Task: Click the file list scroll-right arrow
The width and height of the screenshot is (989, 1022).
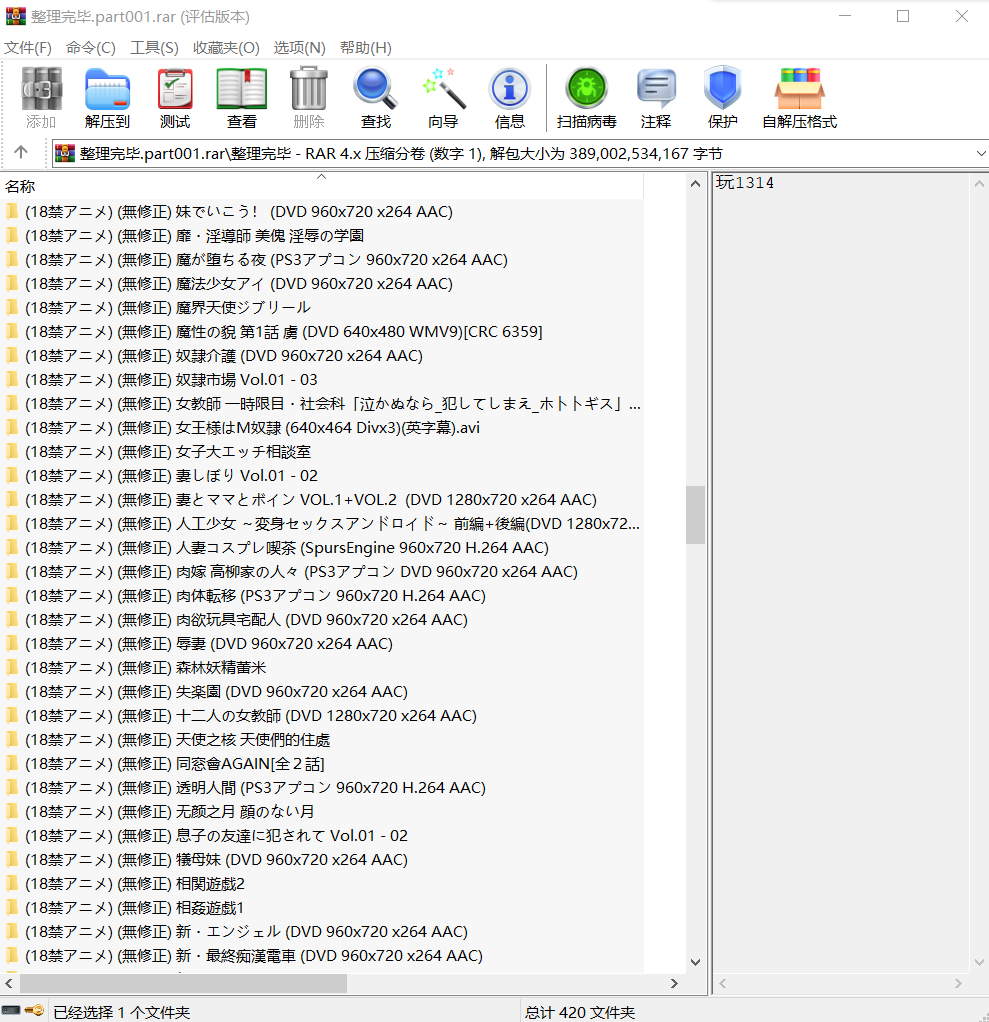Action: coord(674,983)
